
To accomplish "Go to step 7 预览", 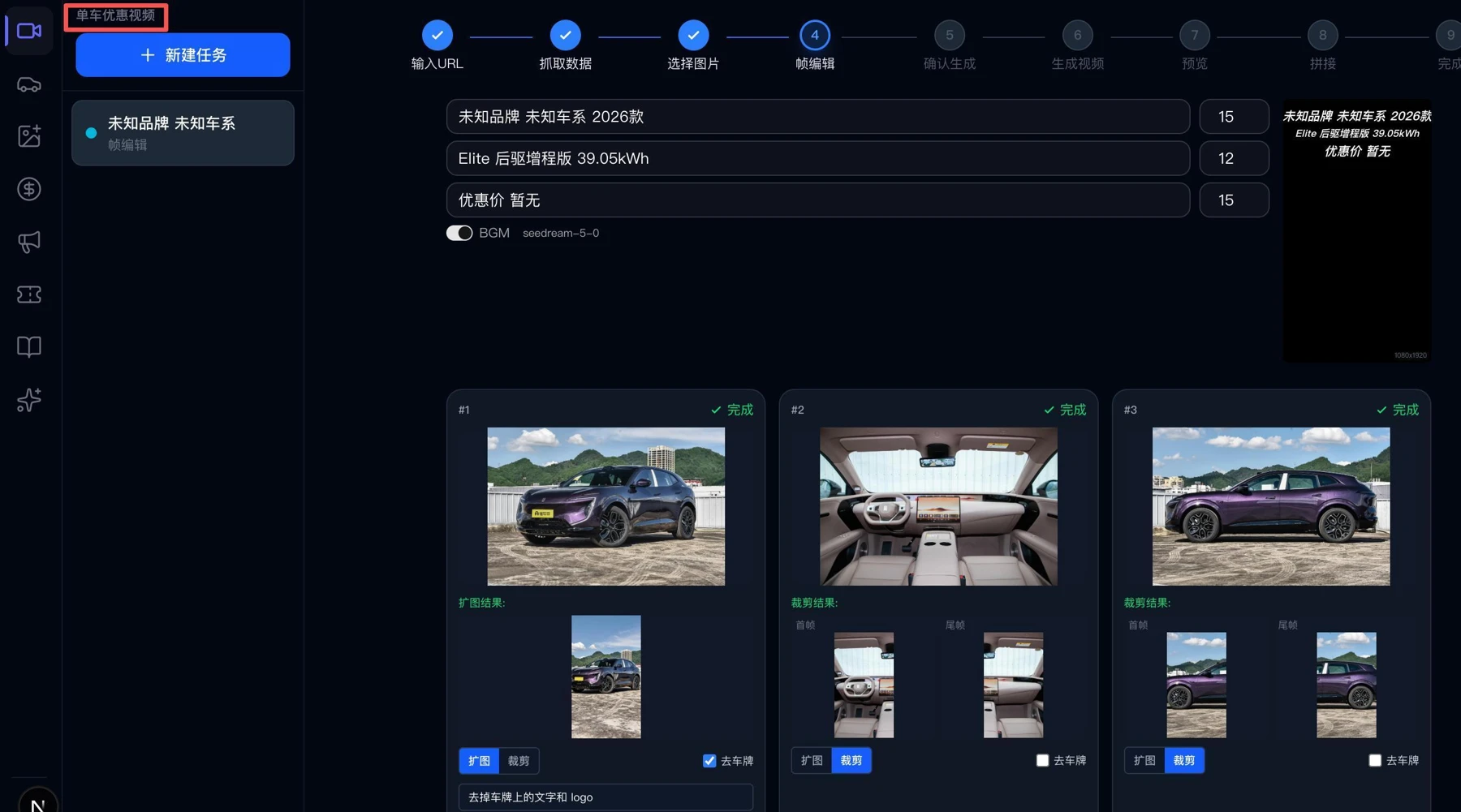I will tap(1195, 45).
